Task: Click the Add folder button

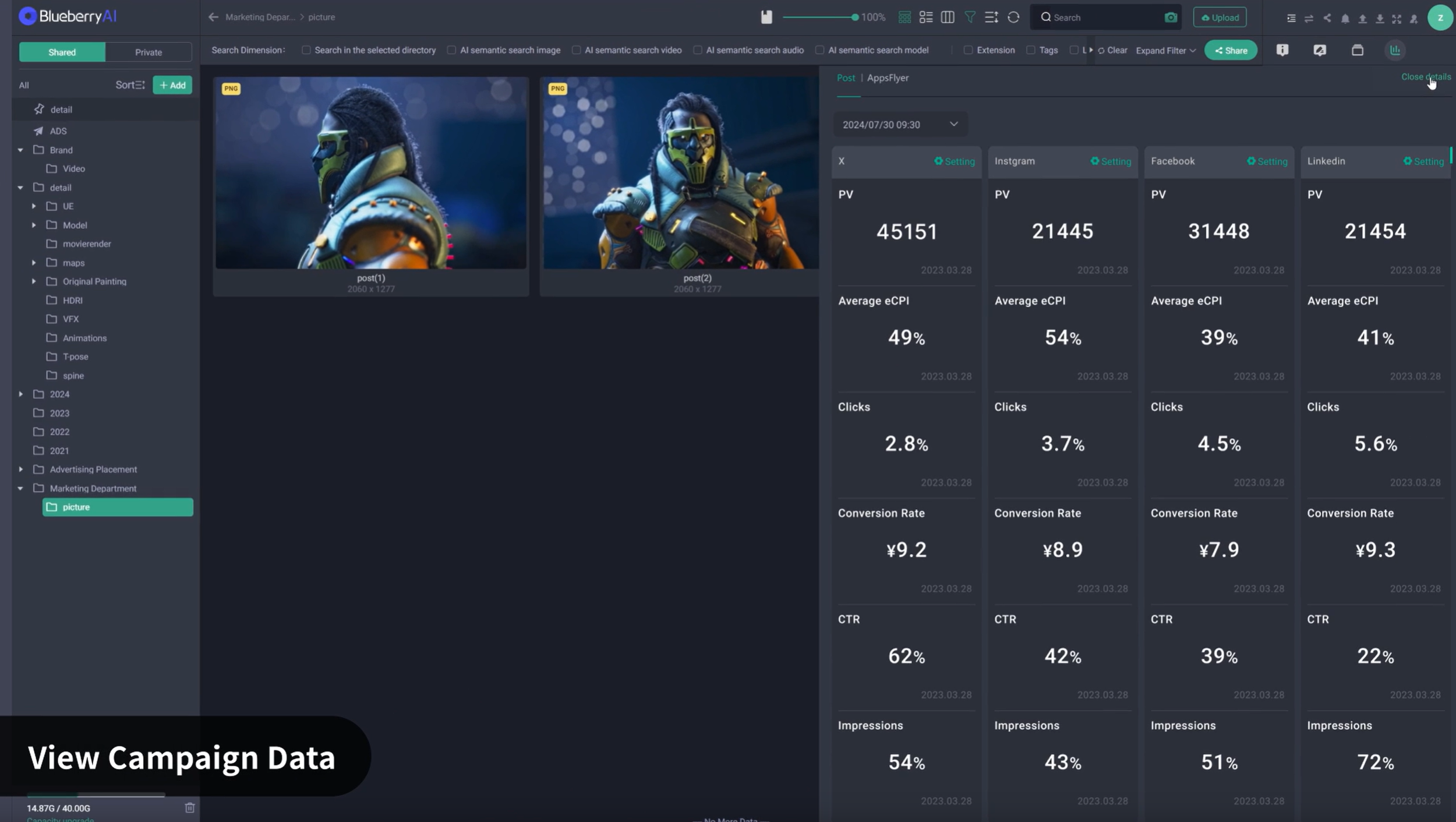Action: click(172, 85)
